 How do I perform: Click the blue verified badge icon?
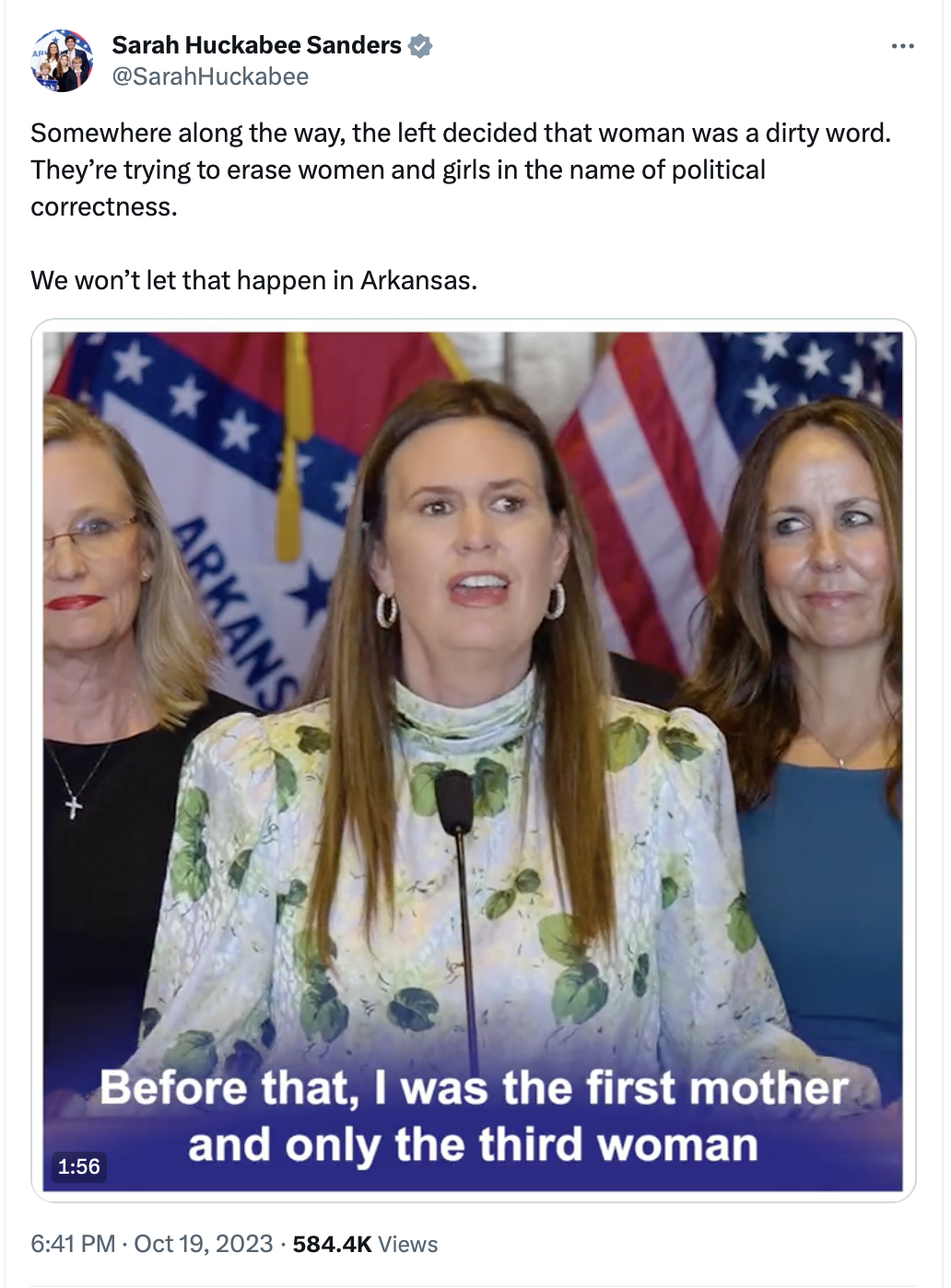click(420, 45)
